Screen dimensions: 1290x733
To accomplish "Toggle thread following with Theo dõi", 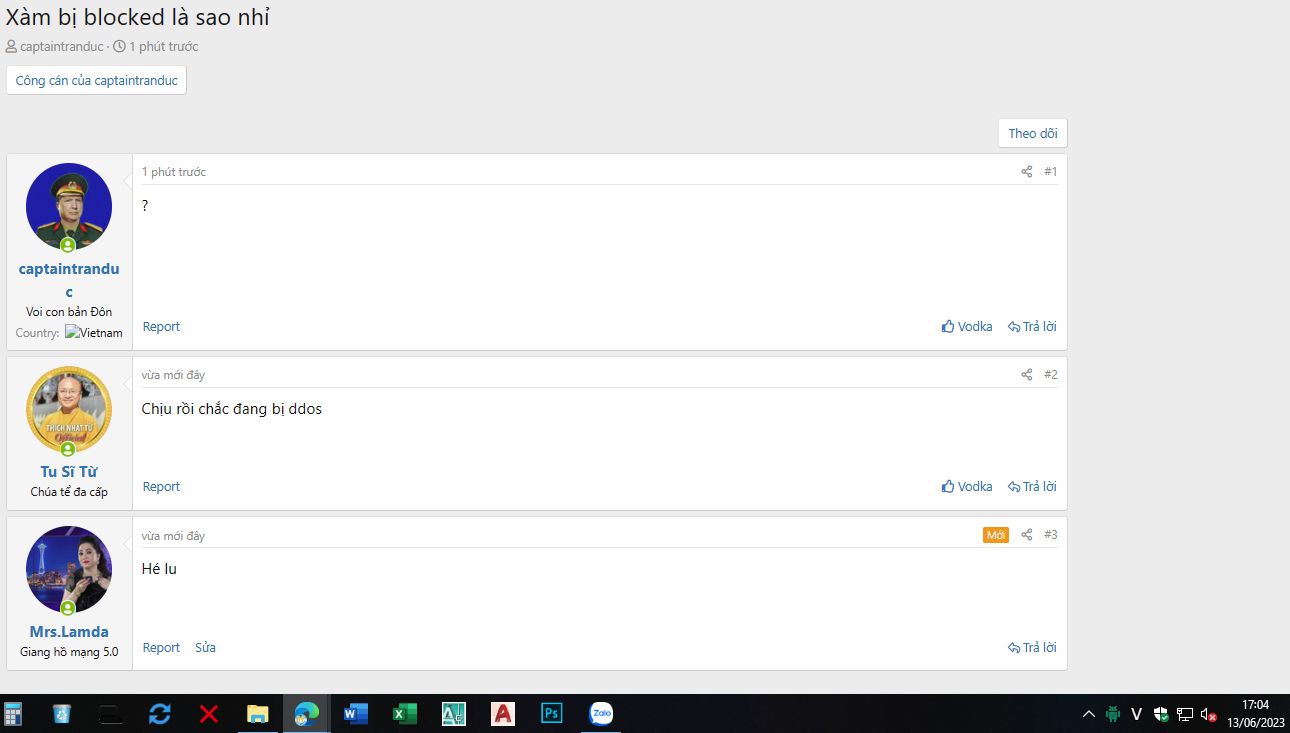I will coord(1032,133).
